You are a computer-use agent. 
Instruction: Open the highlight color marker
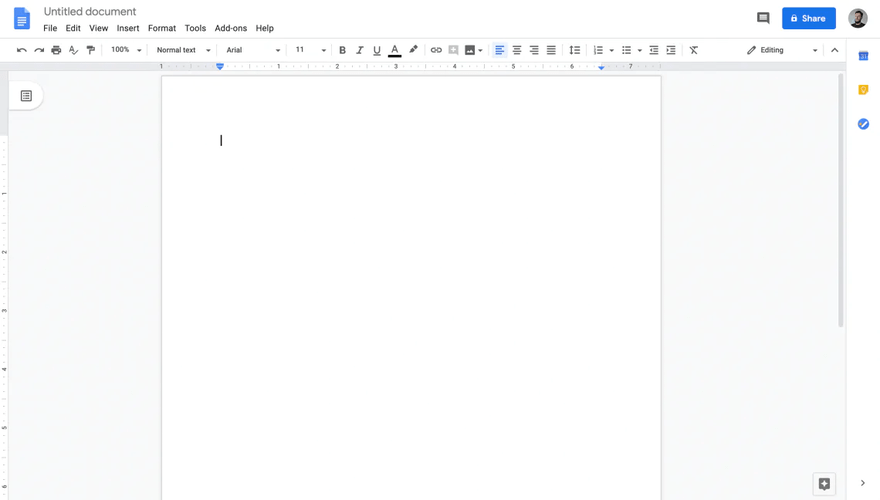[x=413, y=49]
